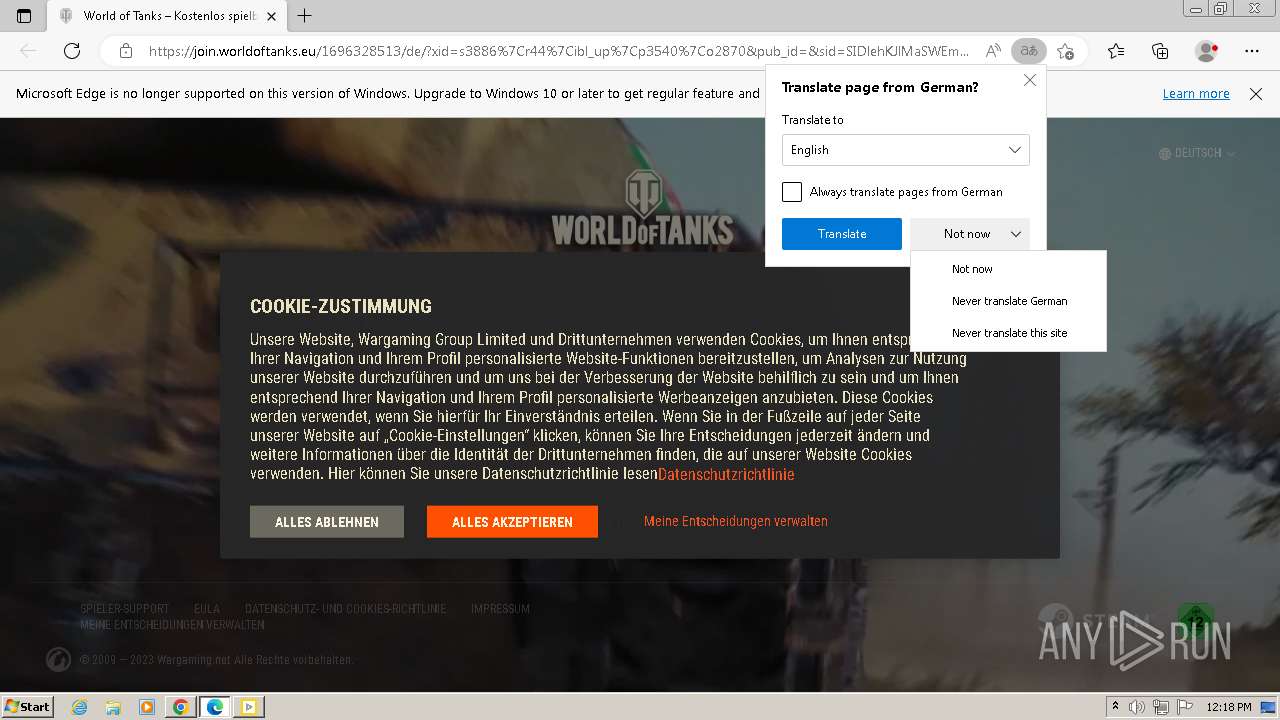Open the yellow taskbar app icon
Screen dimensions: 1280x720
coord(249,707)
